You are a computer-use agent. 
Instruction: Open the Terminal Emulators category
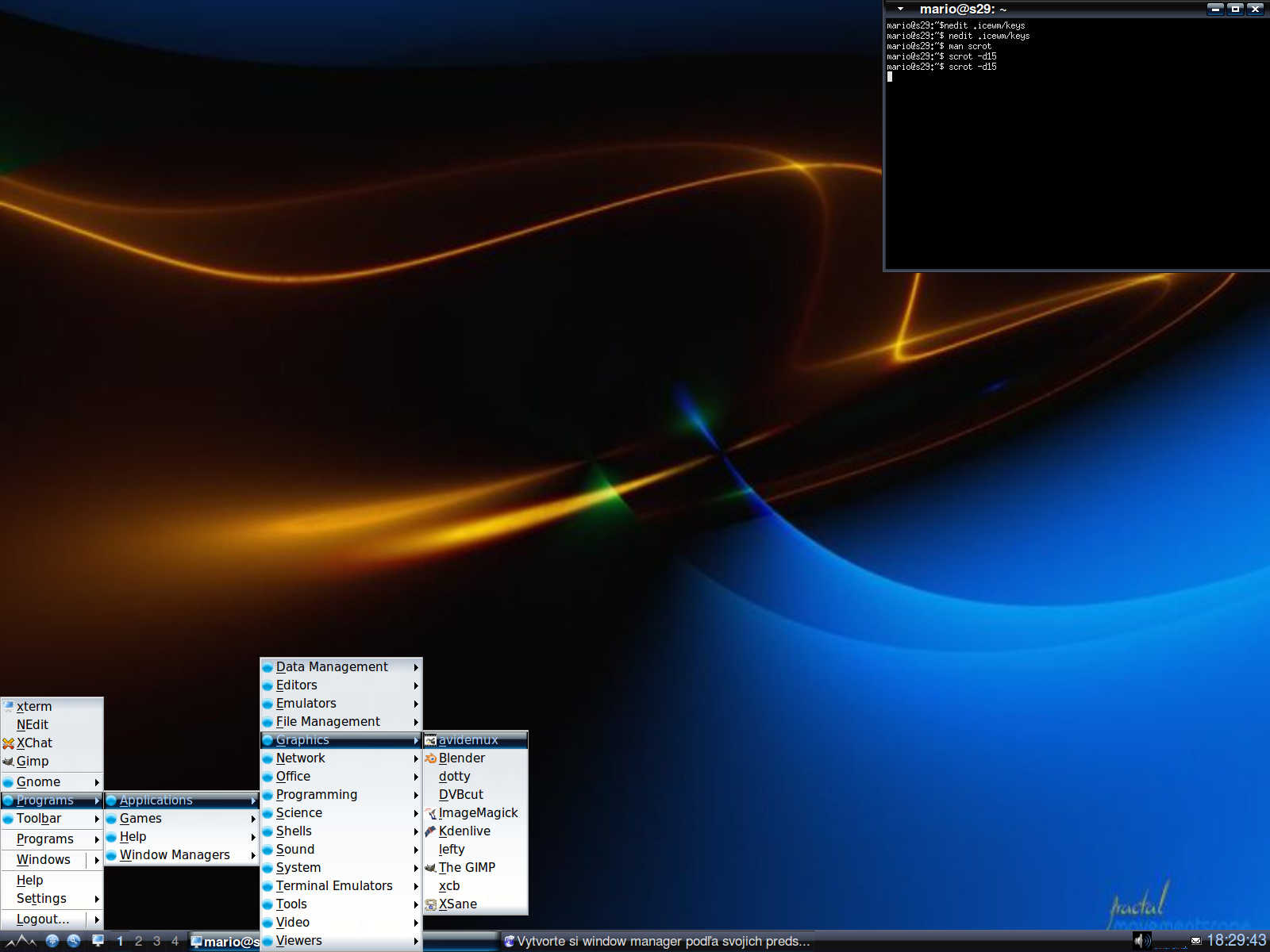(341, 885)
